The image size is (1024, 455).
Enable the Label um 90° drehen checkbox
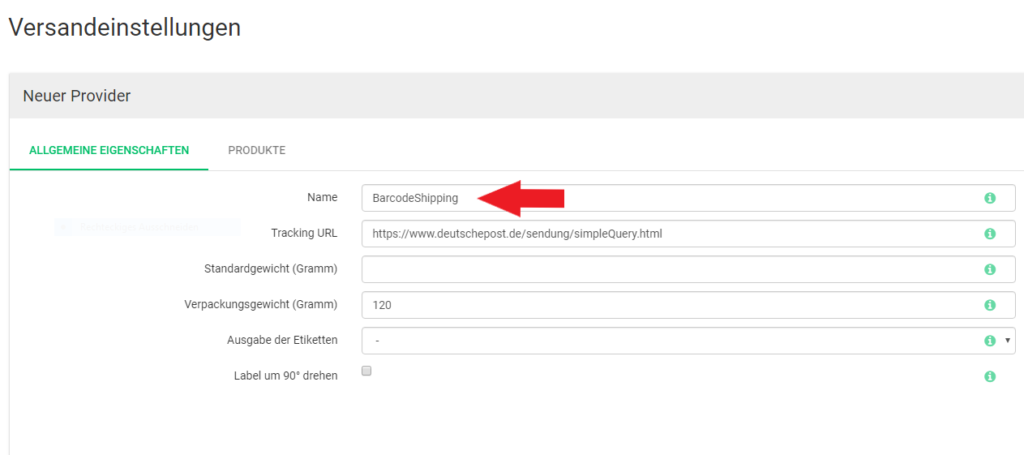[x=366, y=371]
